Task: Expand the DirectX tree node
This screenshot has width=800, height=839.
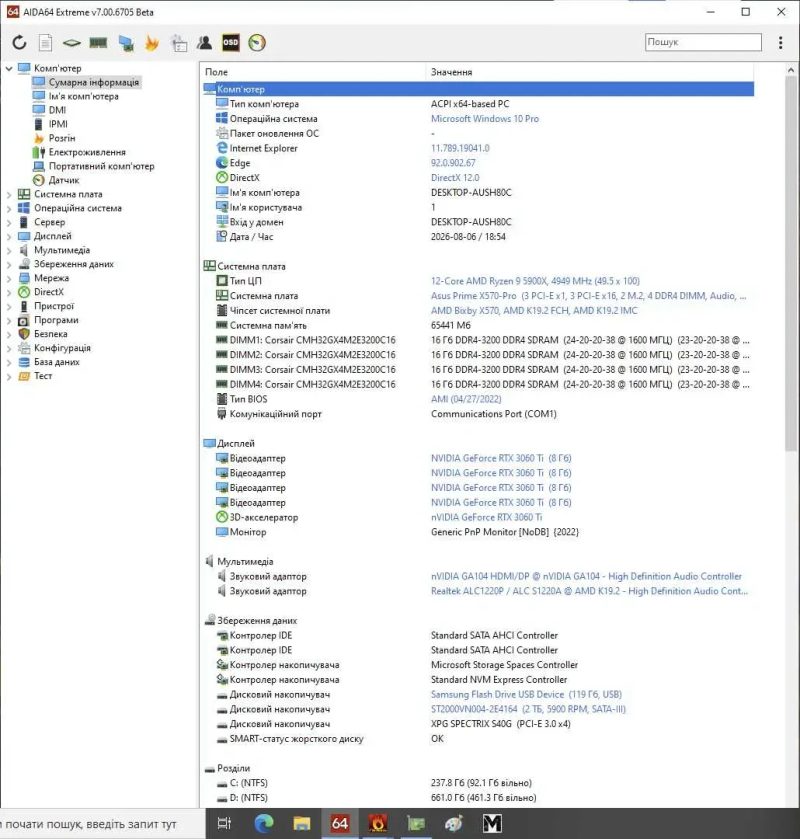Action: pyautogui.click(x=9, y=292)
